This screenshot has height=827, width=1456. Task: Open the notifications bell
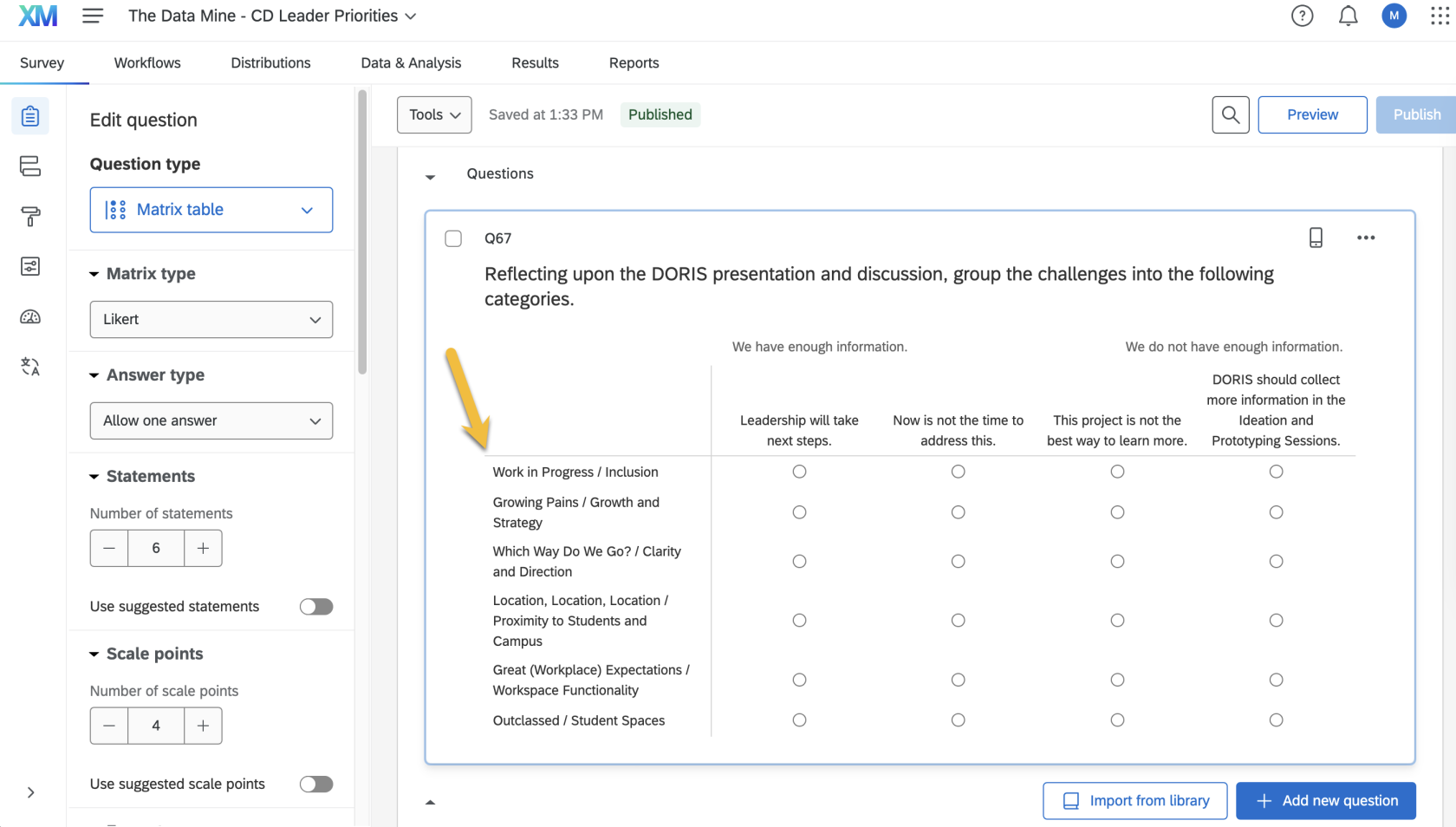tap(1348, 16)
